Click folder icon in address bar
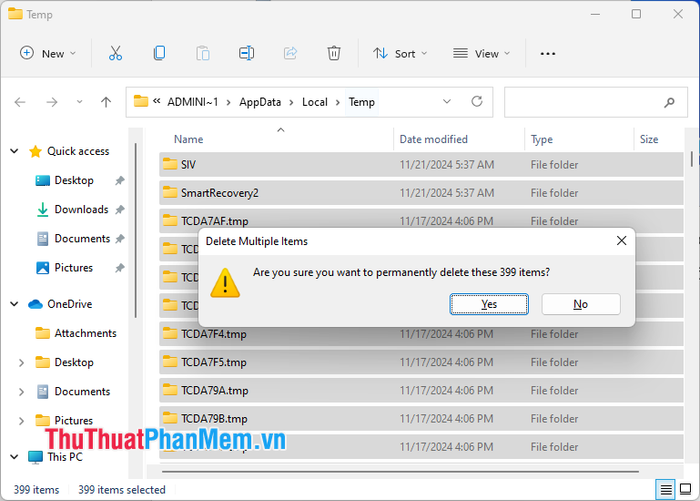Screen dimensions: 700x501 tap(141, 101)
